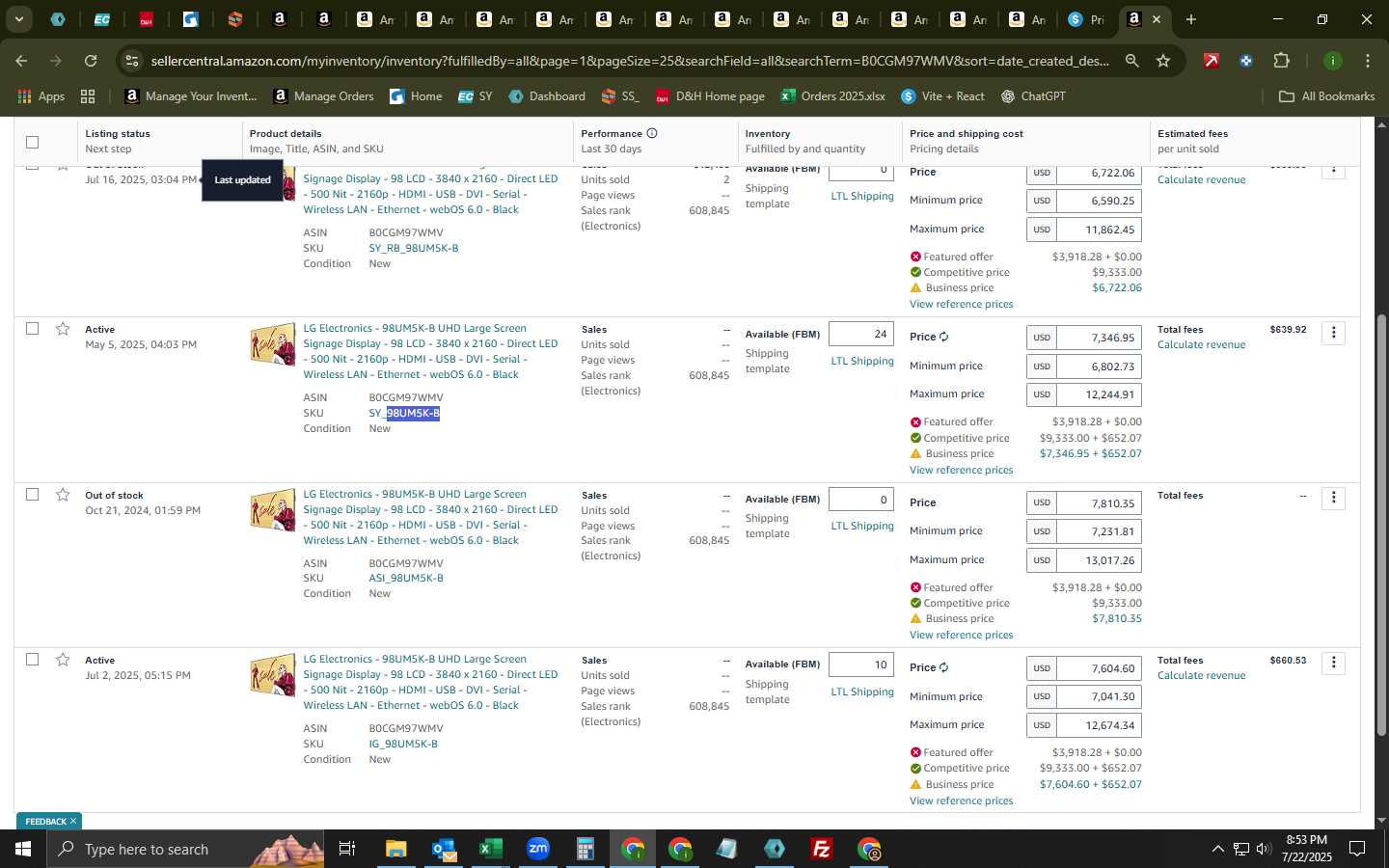Screen dimensions: 1389x868
Task: Open product title link of ASI_98UM5K-B listing
Action: [430, 517]
